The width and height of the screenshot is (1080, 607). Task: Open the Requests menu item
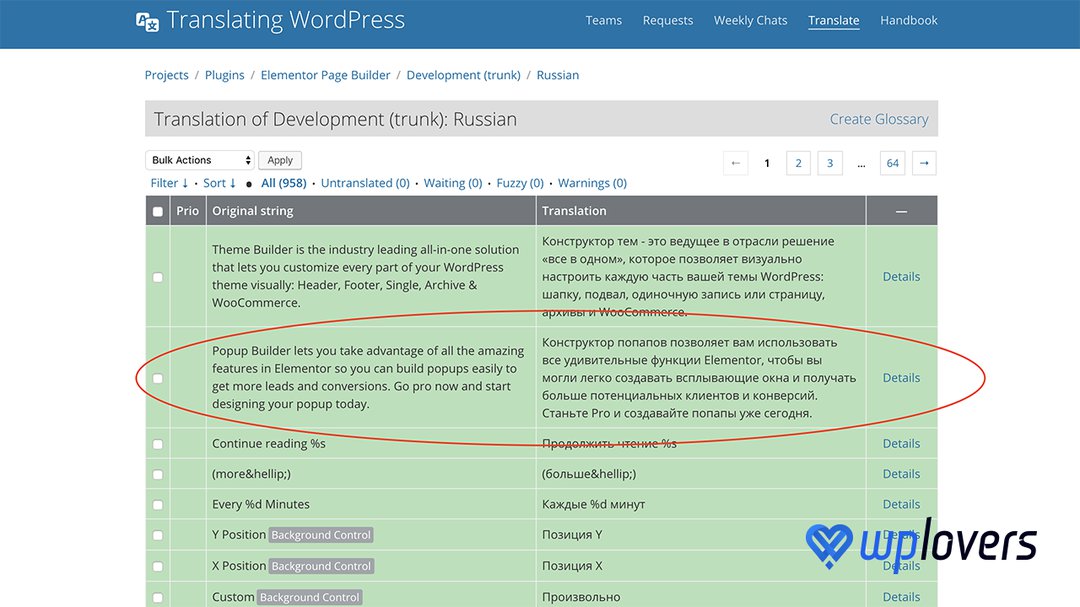[667, 20]
